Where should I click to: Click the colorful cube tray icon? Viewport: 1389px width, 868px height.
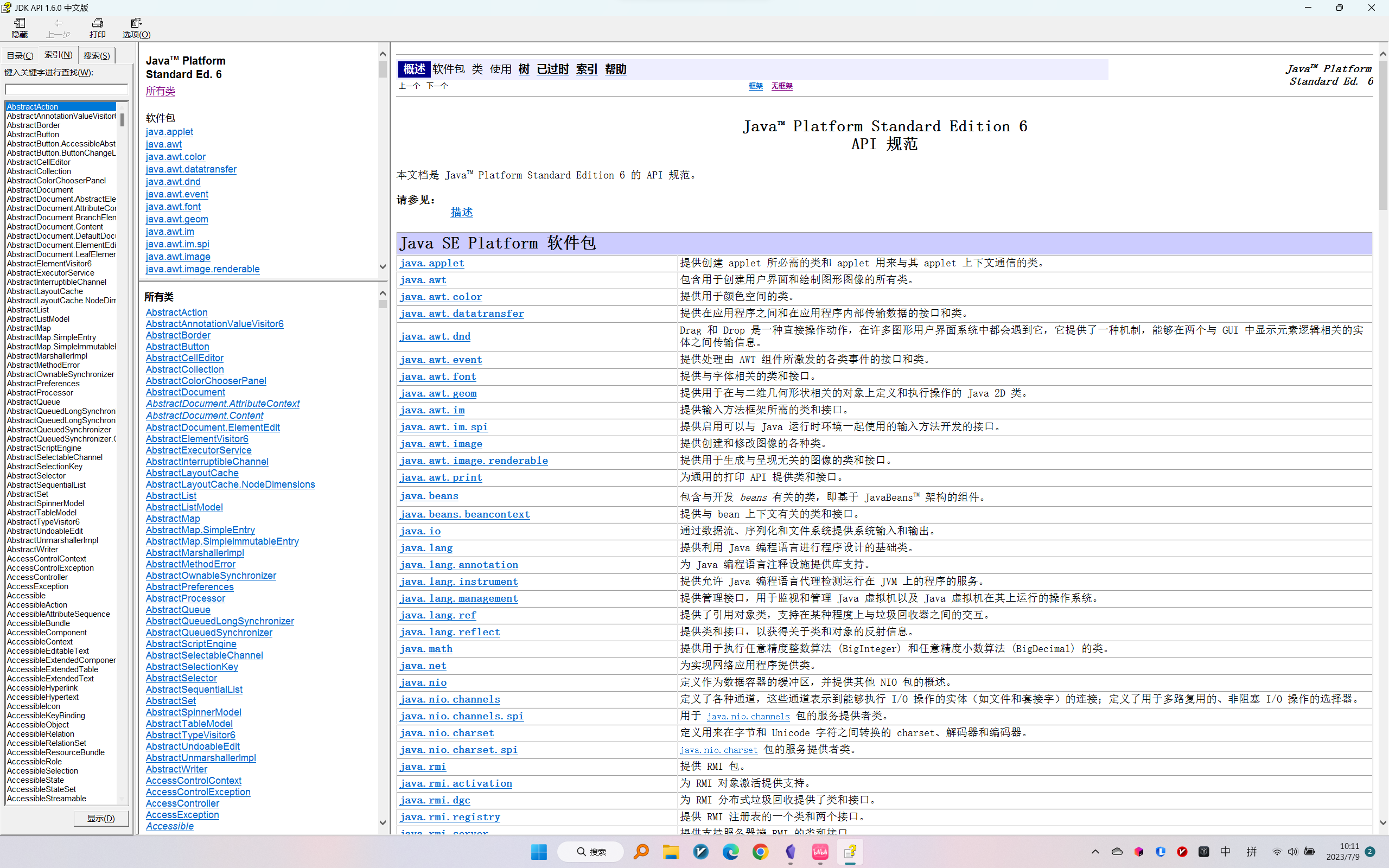[1139, 852]
